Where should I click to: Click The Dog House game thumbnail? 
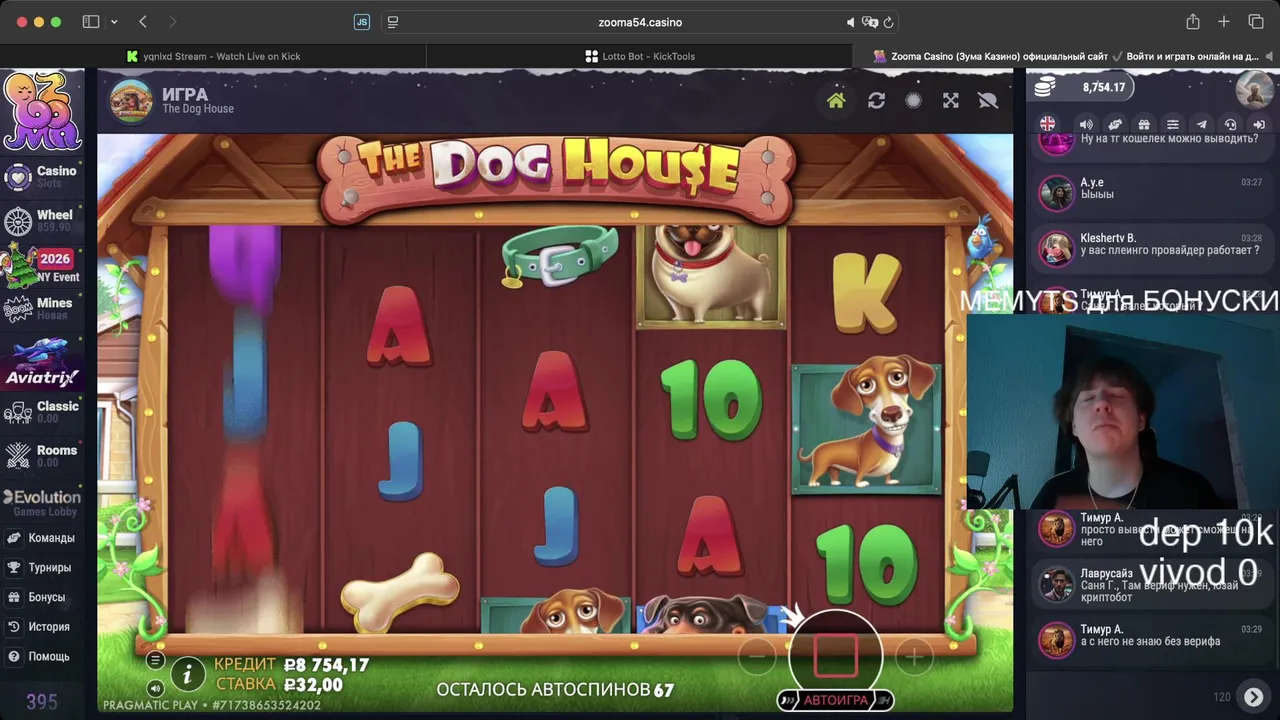tap(131, 101)
